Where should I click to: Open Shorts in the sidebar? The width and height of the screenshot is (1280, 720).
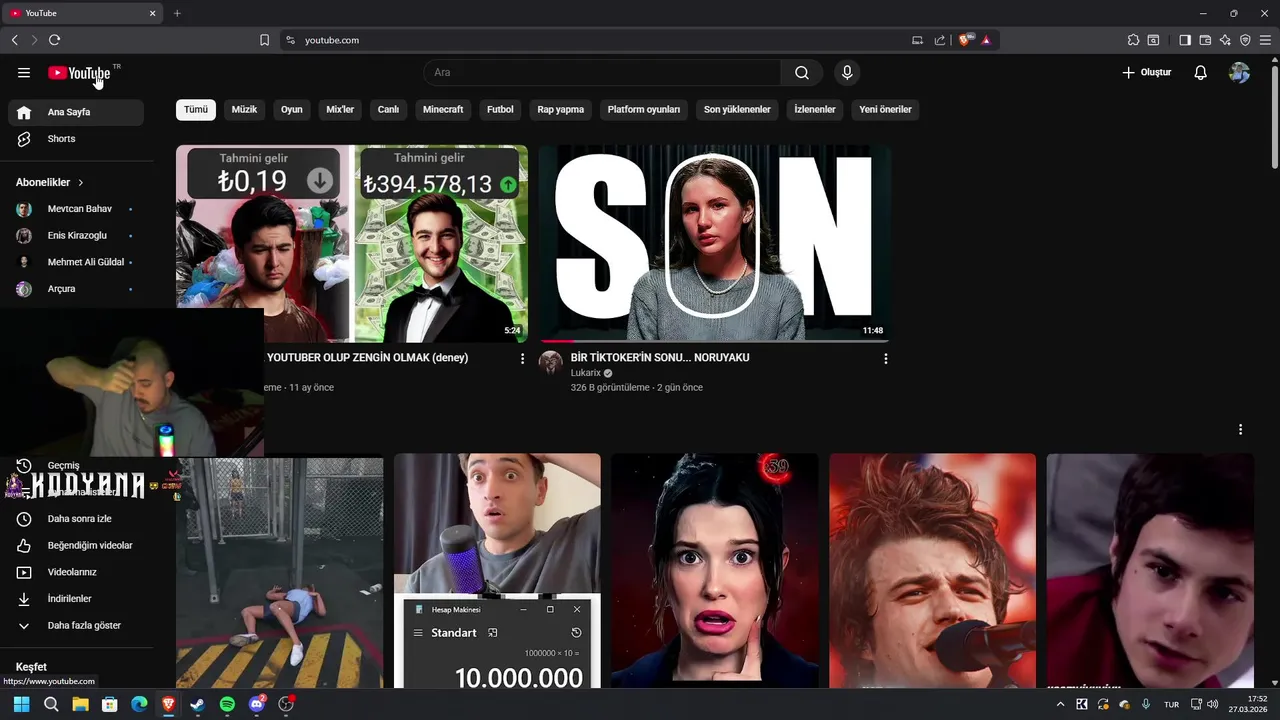coord(76,139)
